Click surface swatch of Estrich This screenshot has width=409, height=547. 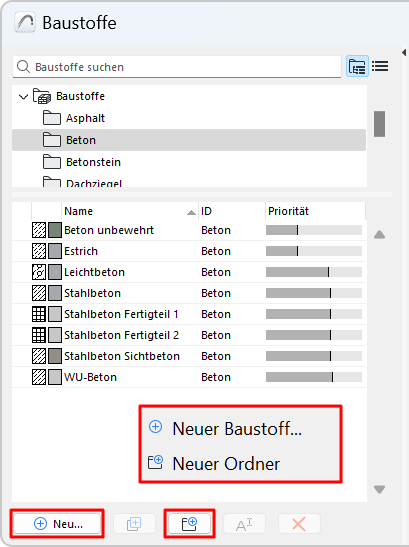pos(55,251)
